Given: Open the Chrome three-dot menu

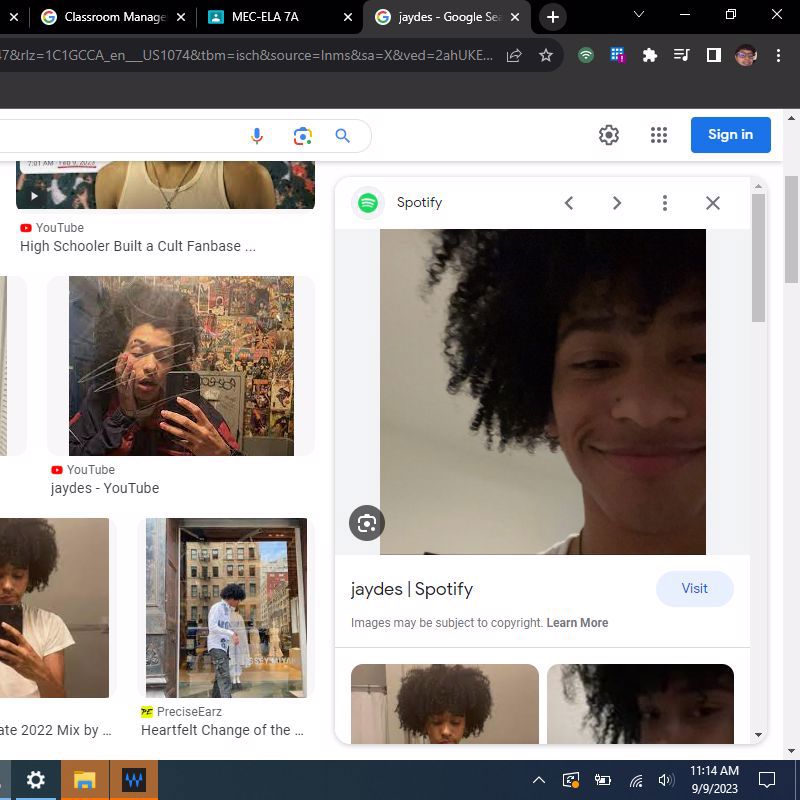Looking at the screenshot, I should click(778, 55).
